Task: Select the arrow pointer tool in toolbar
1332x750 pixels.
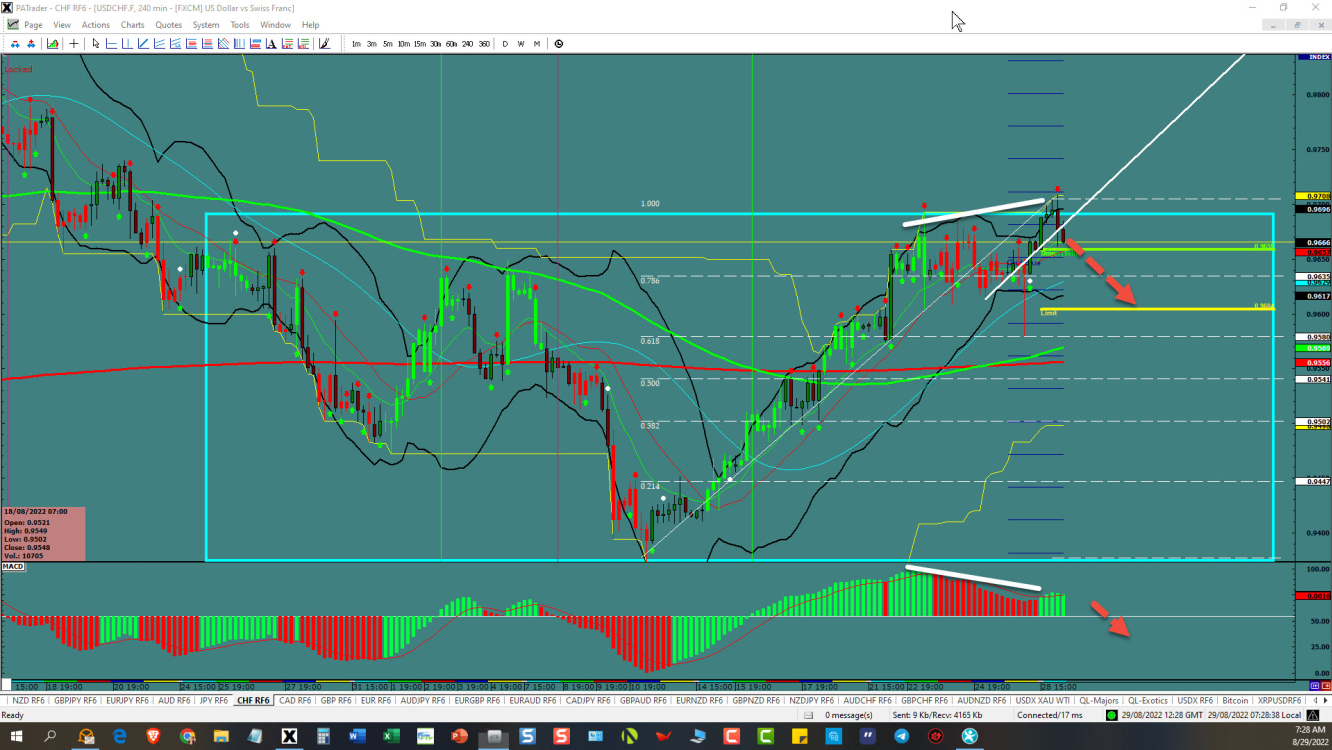Action: click(x=96, y=43)
